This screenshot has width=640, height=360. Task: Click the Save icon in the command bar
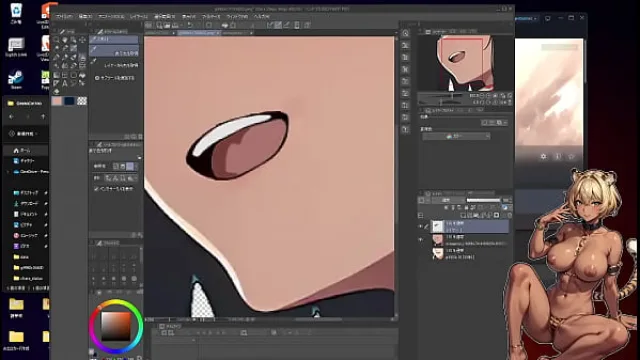(175, 25)
